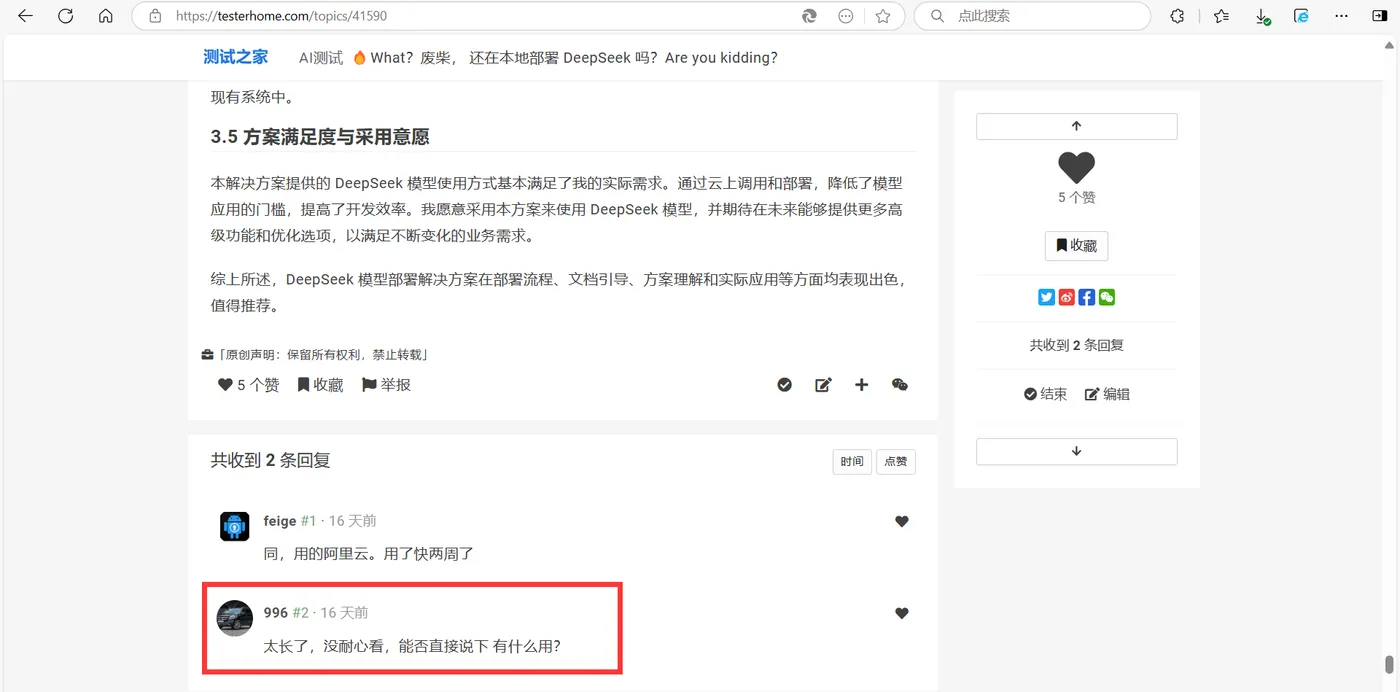Toggle the 5 个赞 like under the article
Image resolution: width=1400 pixels, height=692 pixels.
coord(248,385)
